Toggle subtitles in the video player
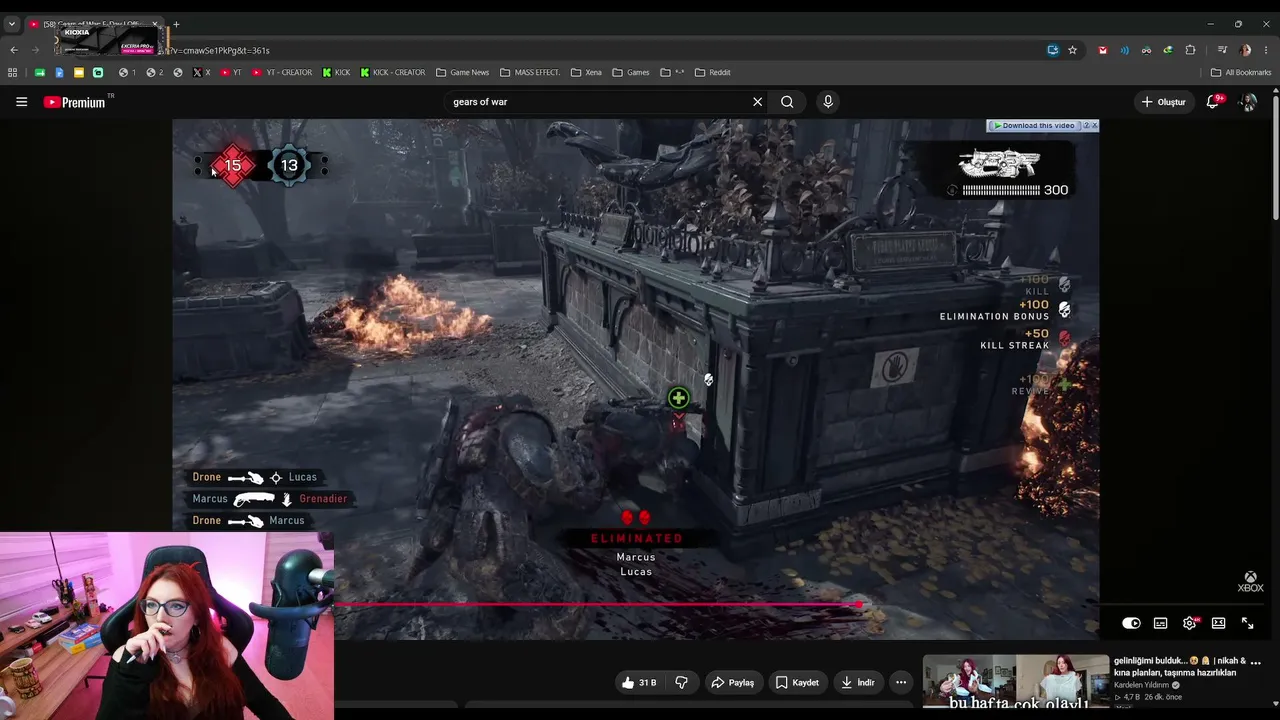1280x720 pixels. tap(1160, 623)
